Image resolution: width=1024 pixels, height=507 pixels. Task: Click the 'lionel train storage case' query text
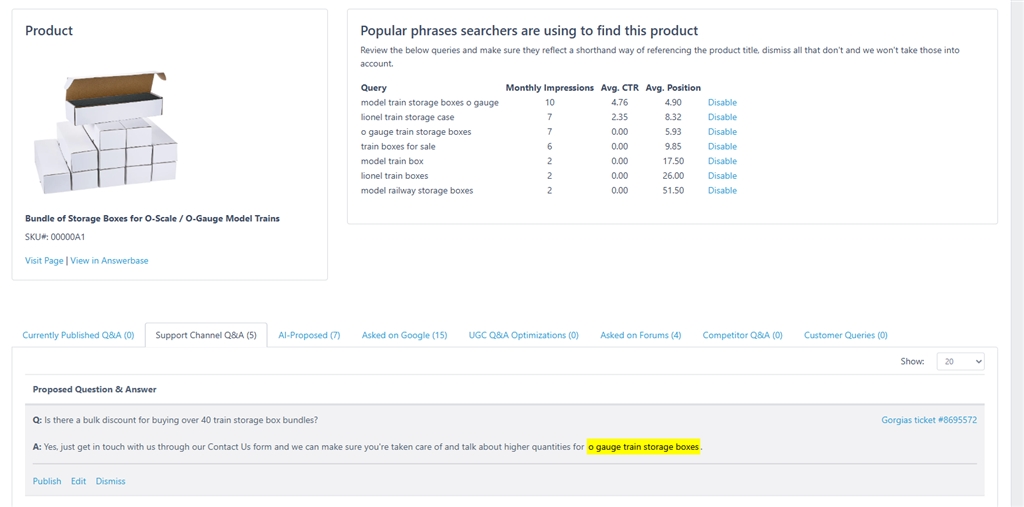[408, 117]
